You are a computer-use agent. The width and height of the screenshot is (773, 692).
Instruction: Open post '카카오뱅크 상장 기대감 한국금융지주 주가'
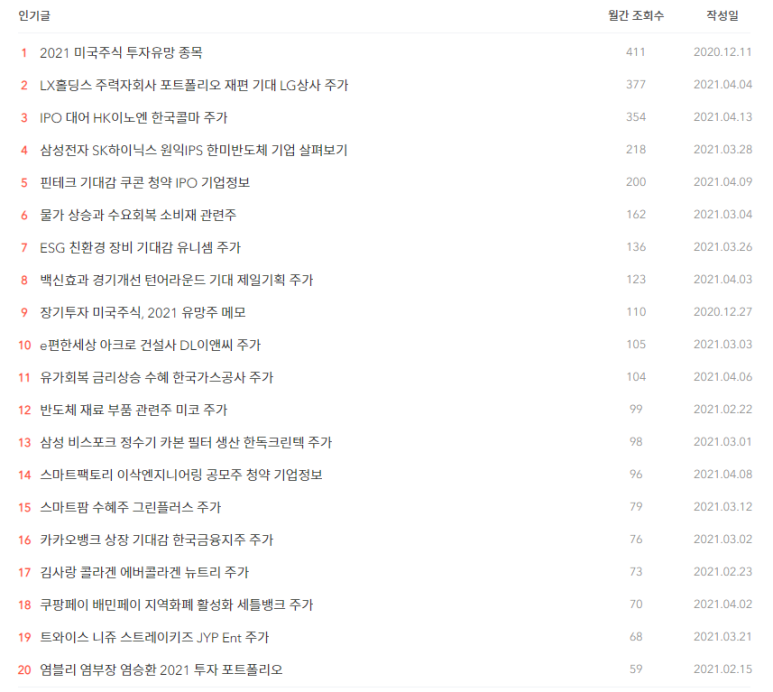156,541
